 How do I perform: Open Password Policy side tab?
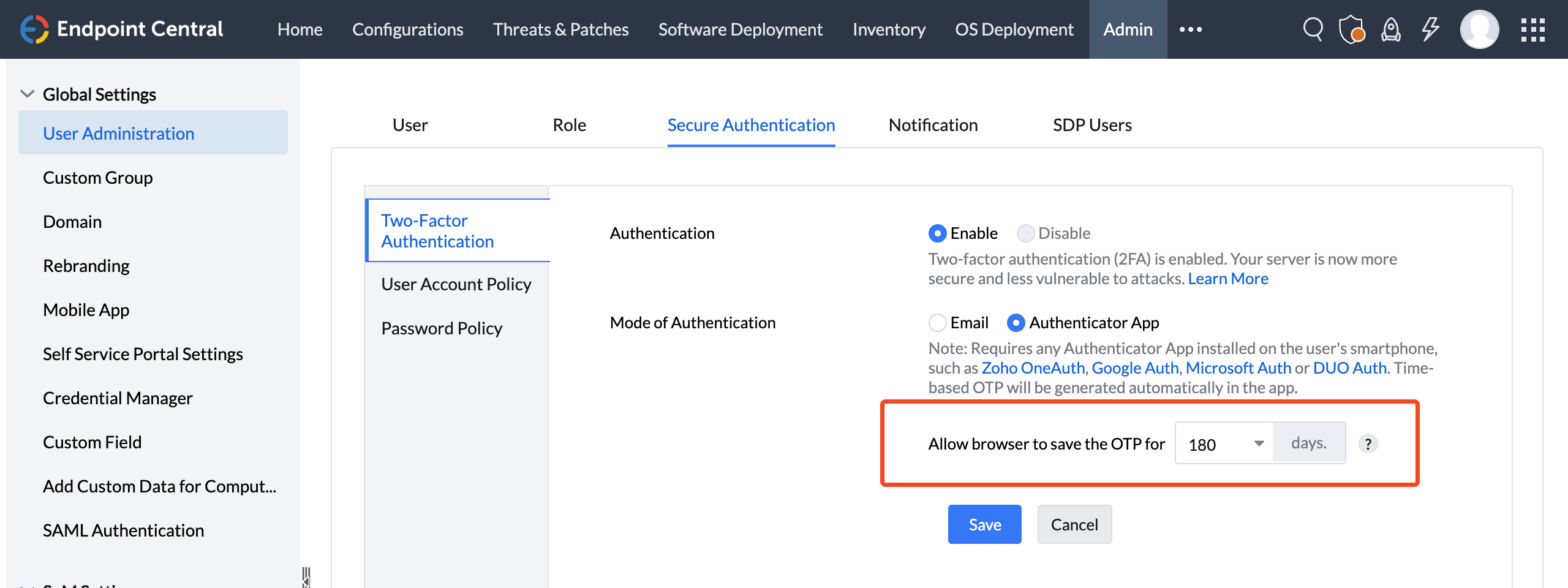(x=442, y=328)
